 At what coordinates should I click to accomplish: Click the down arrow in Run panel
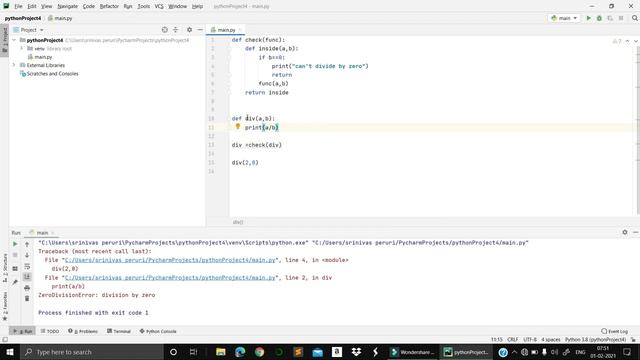(27, 255)
